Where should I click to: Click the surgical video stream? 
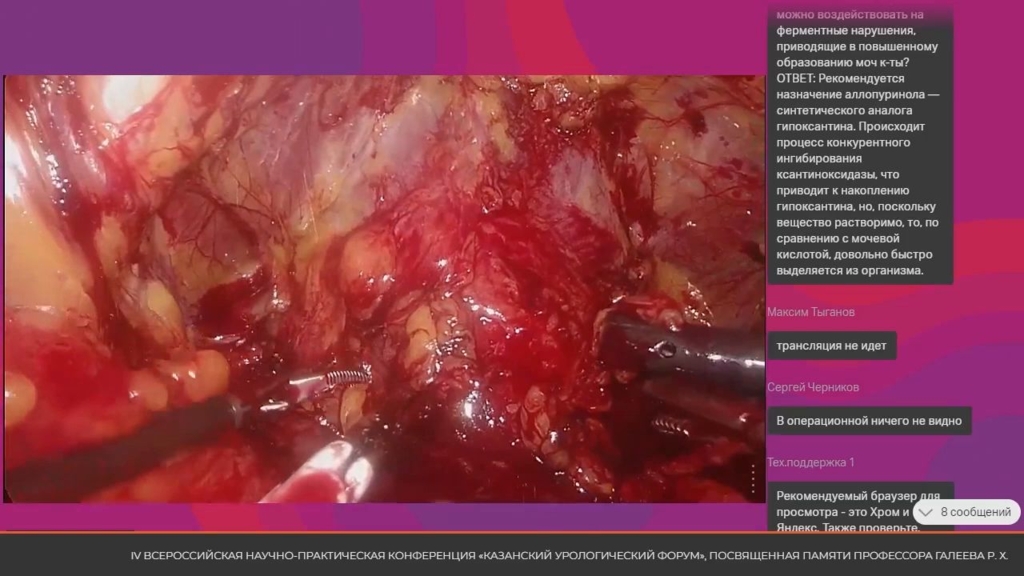pyautogui.click(x=384, y=288)
